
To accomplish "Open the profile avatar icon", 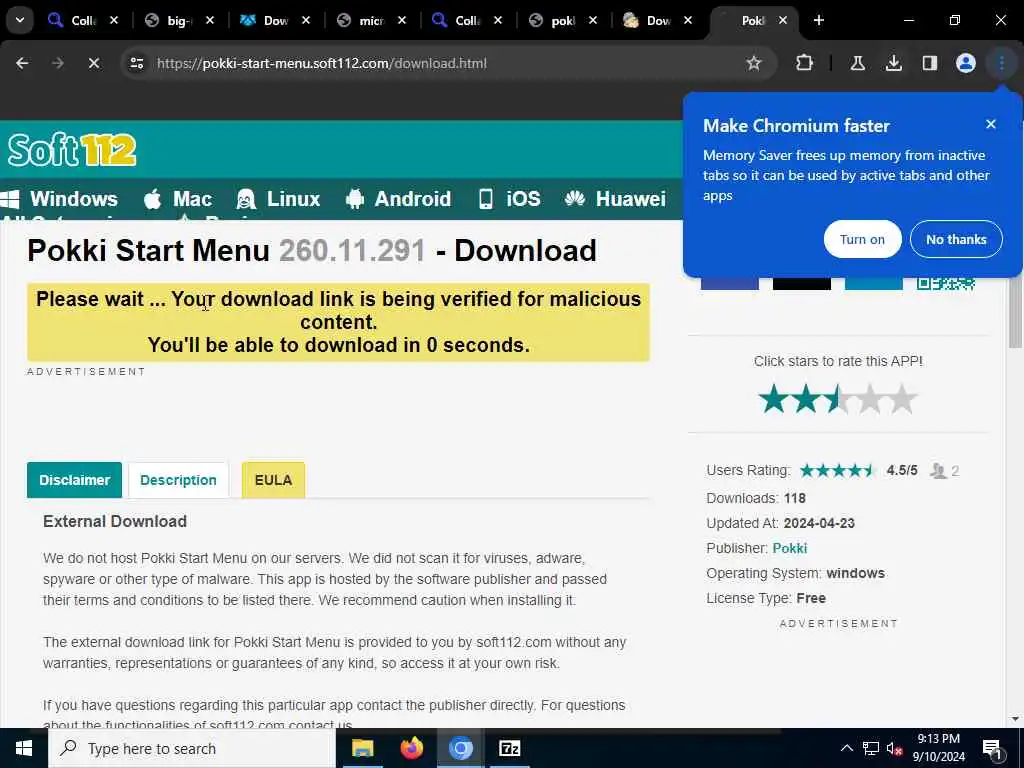I will click(965, 63).
